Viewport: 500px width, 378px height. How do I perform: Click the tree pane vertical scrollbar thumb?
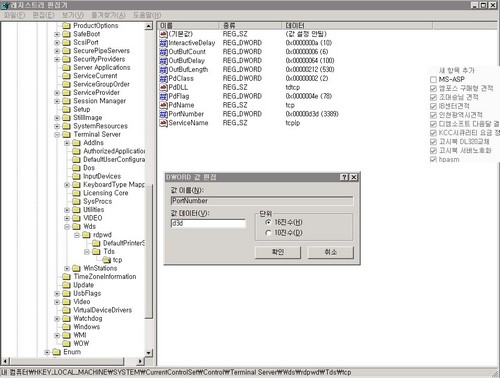point(149,250)
